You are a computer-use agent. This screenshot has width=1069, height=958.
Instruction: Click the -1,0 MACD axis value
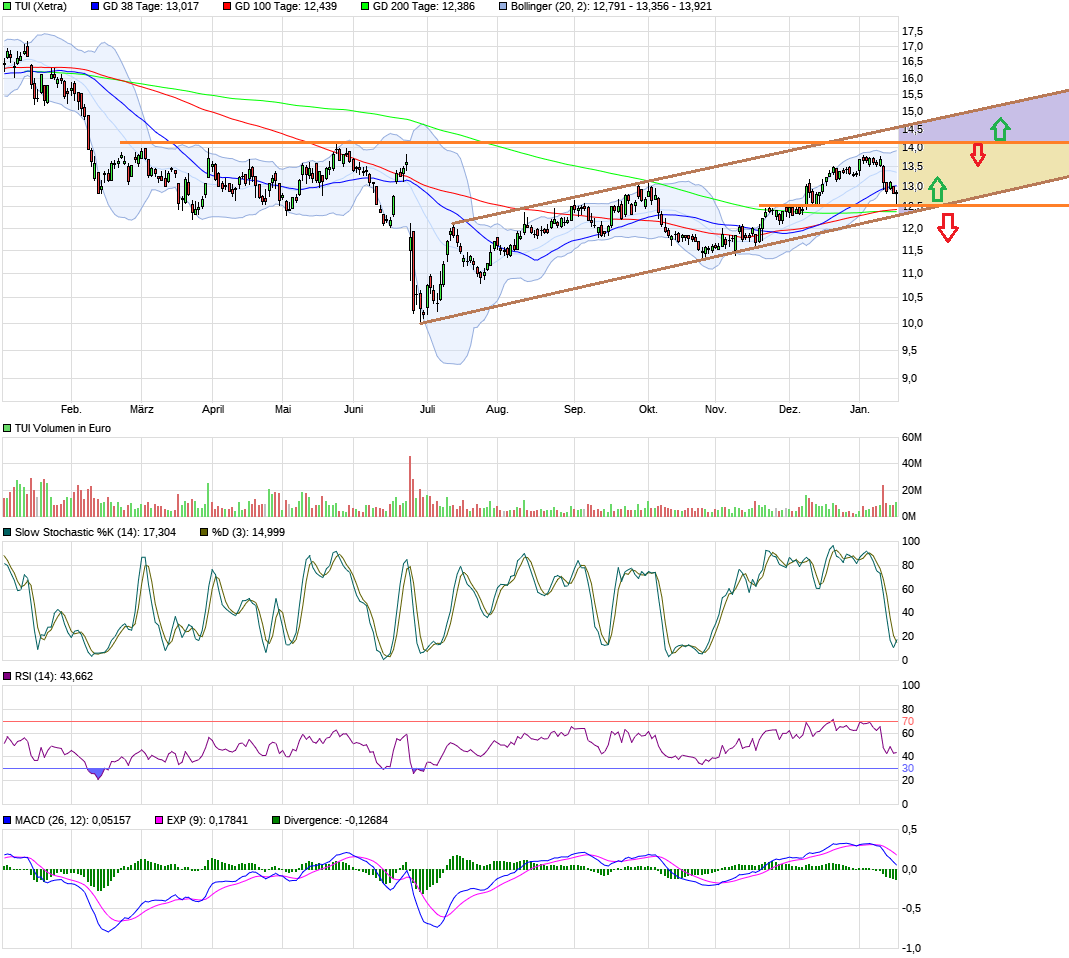click(911, 948)
